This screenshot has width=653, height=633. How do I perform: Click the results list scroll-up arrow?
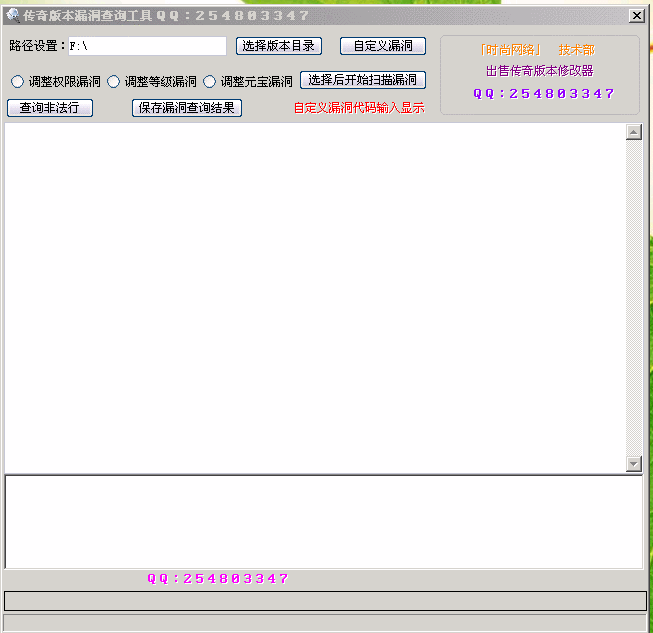(x=633, y=132)
